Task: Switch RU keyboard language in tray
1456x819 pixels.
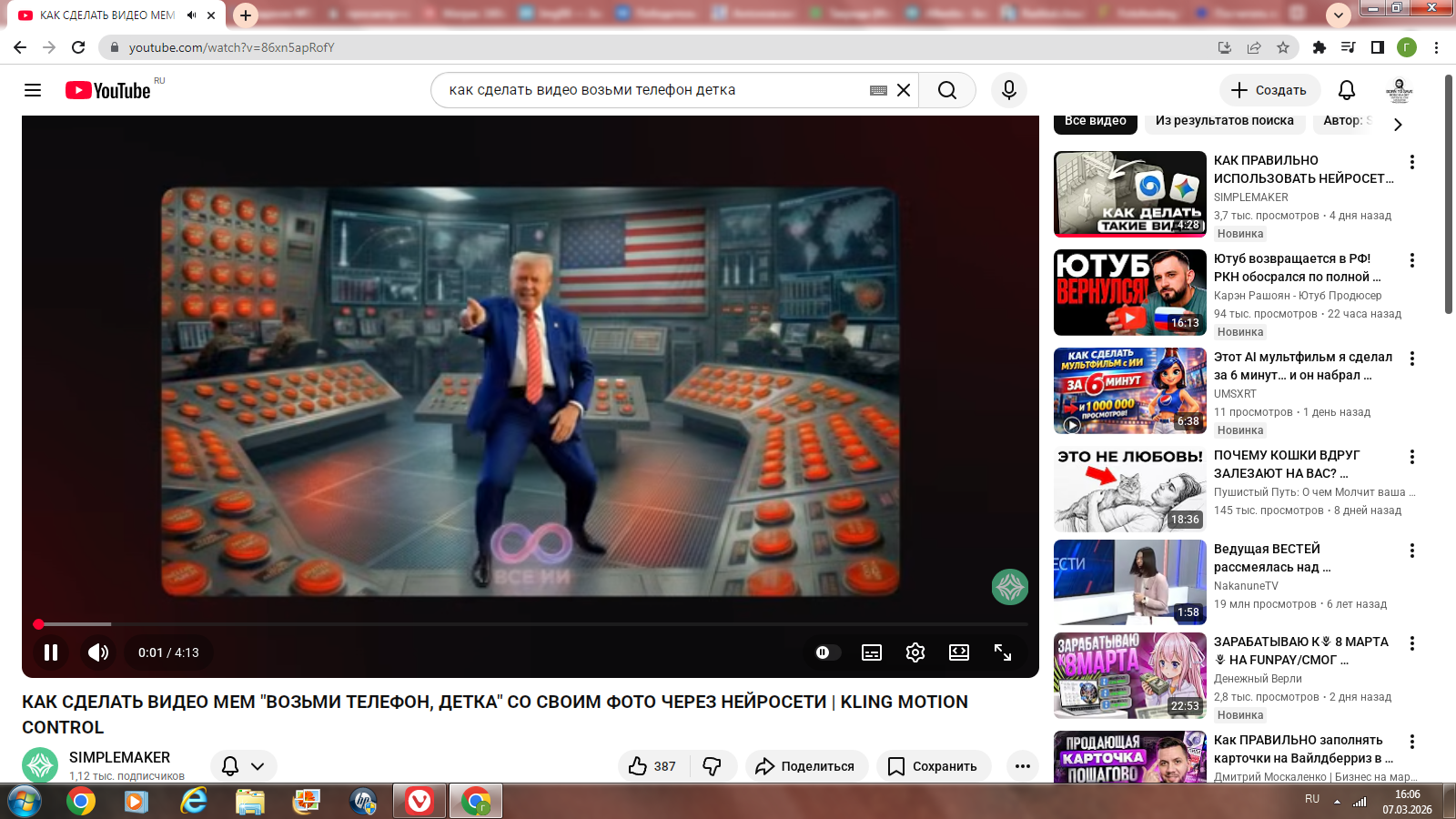Action: click(x=1312, y=799)
